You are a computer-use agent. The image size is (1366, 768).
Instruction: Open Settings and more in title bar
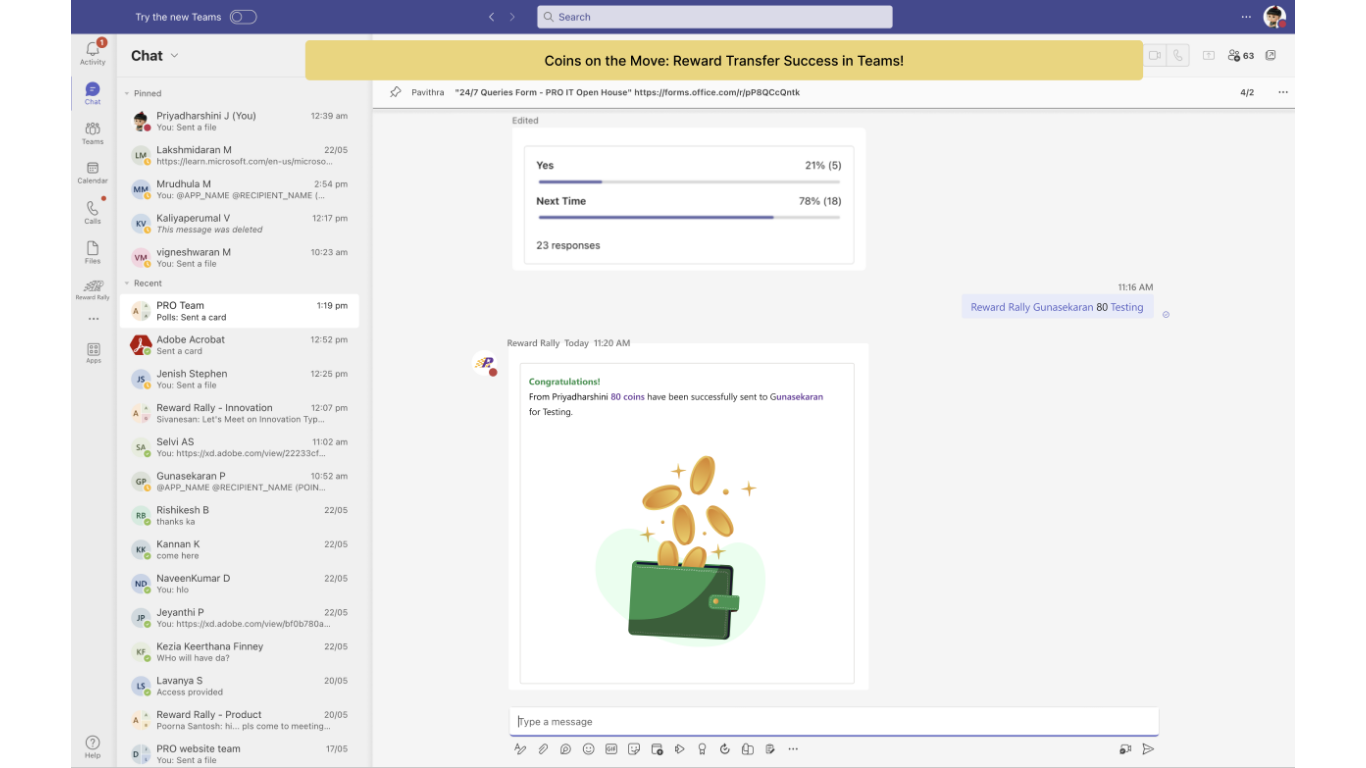pos(1246,17)
